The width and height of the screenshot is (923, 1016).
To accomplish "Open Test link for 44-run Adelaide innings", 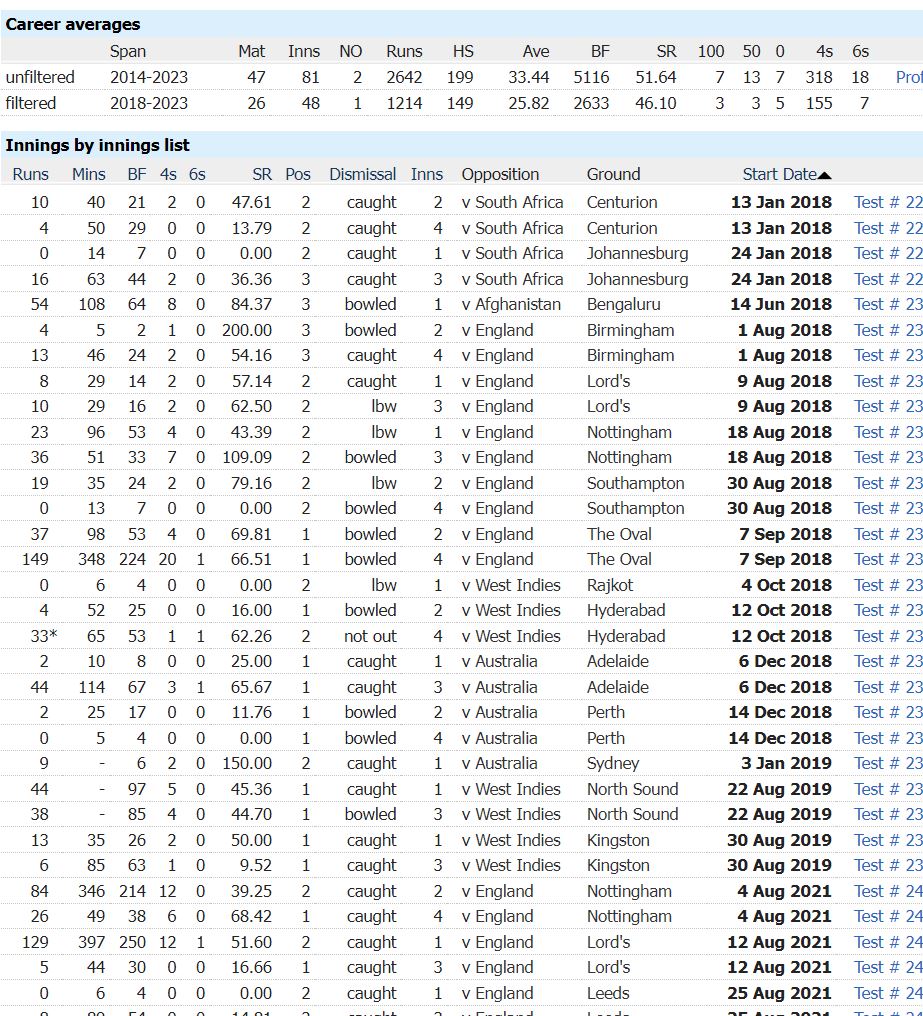I will click(888, 687).
